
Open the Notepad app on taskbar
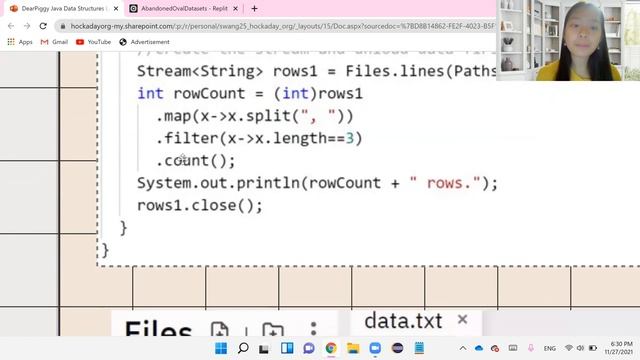coord(419,348)
